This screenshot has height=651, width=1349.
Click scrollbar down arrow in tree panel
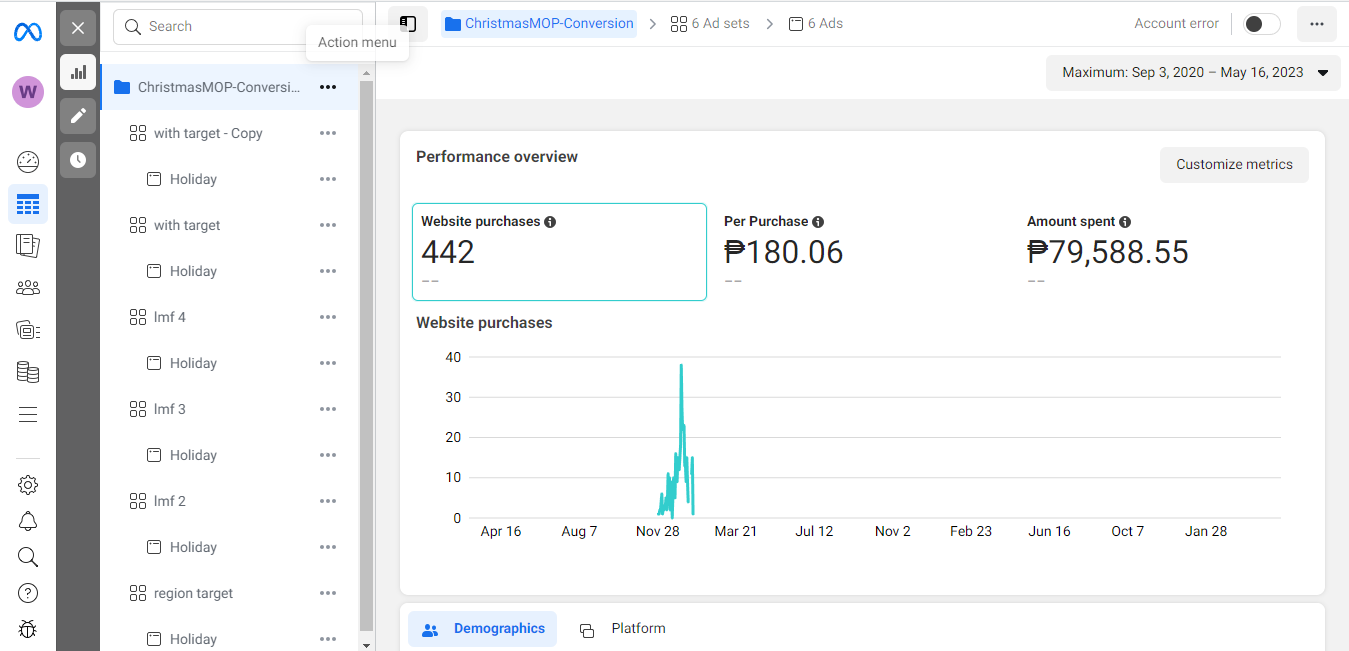pyautogui.click(x=366, y=644)
